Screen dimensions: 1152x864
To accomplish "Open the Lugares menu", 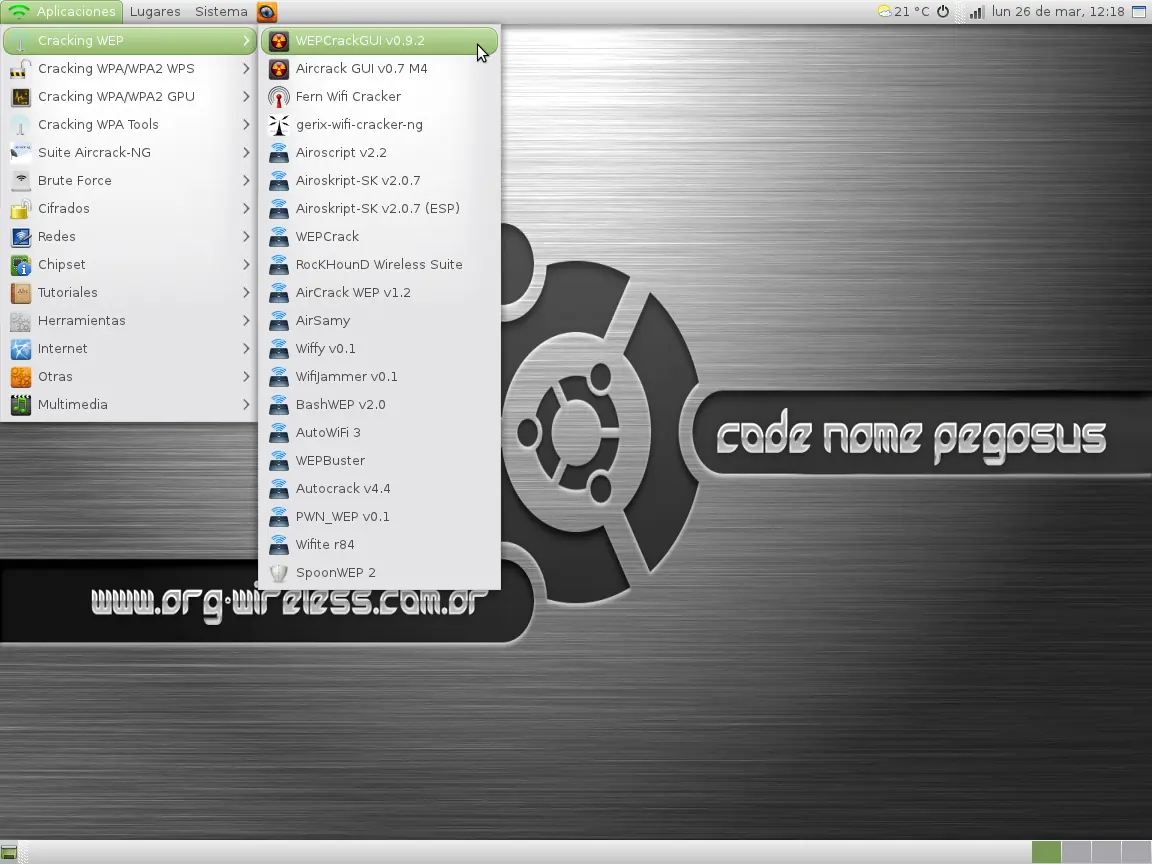I will (x=155, y=12).
